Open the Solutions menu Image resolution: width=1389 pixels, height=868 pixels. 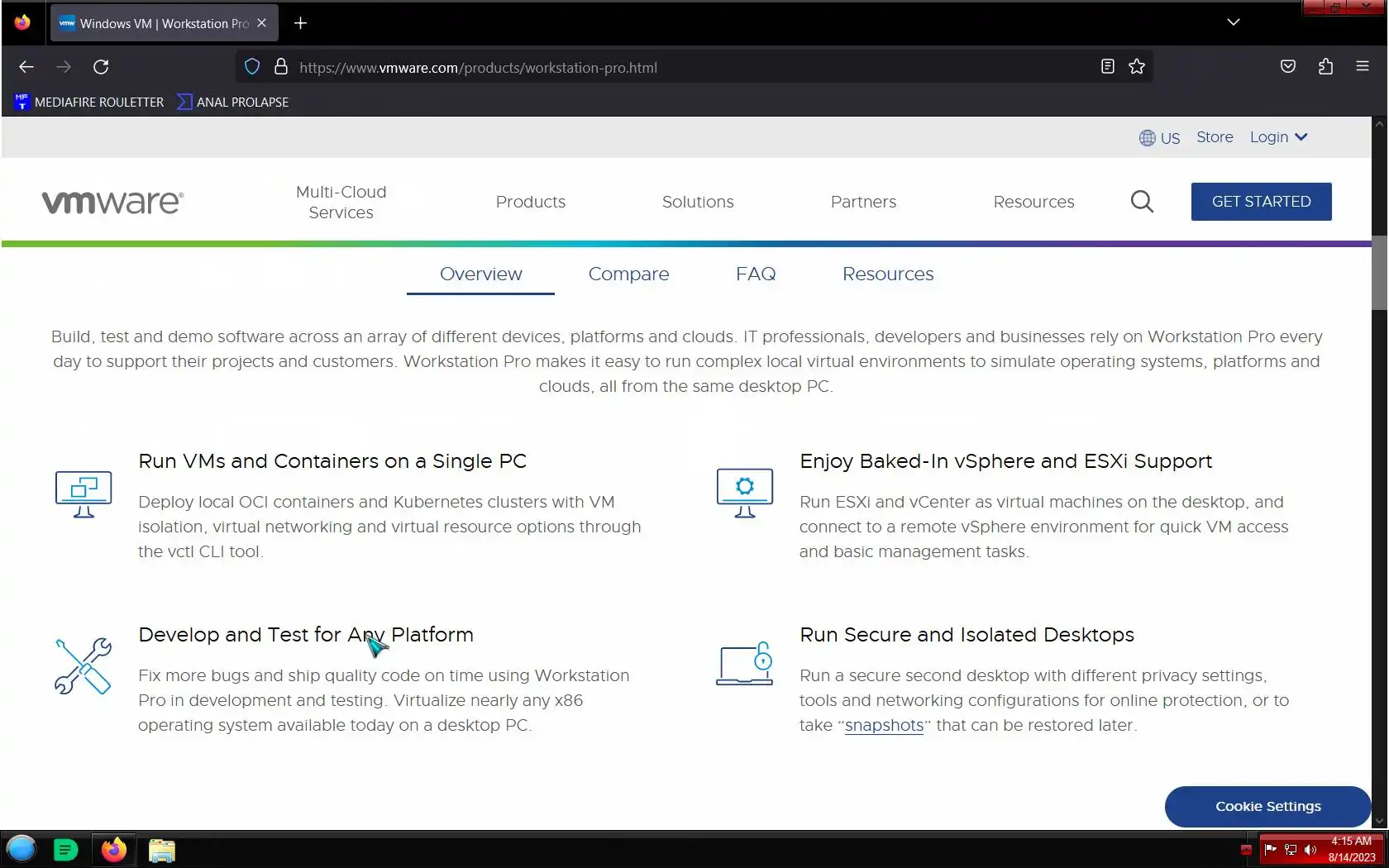(x=698, y=202)
